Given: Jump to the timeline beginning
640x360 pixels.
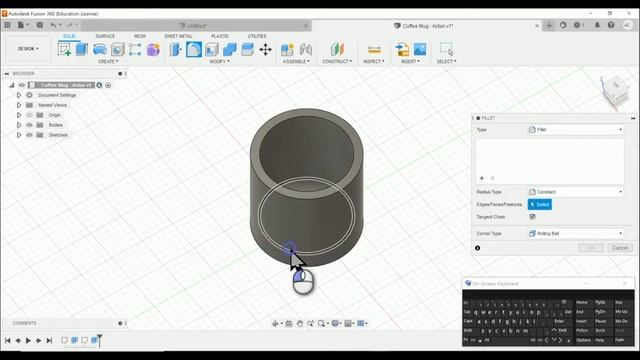Looking at the screenshot, I should 8,340.
